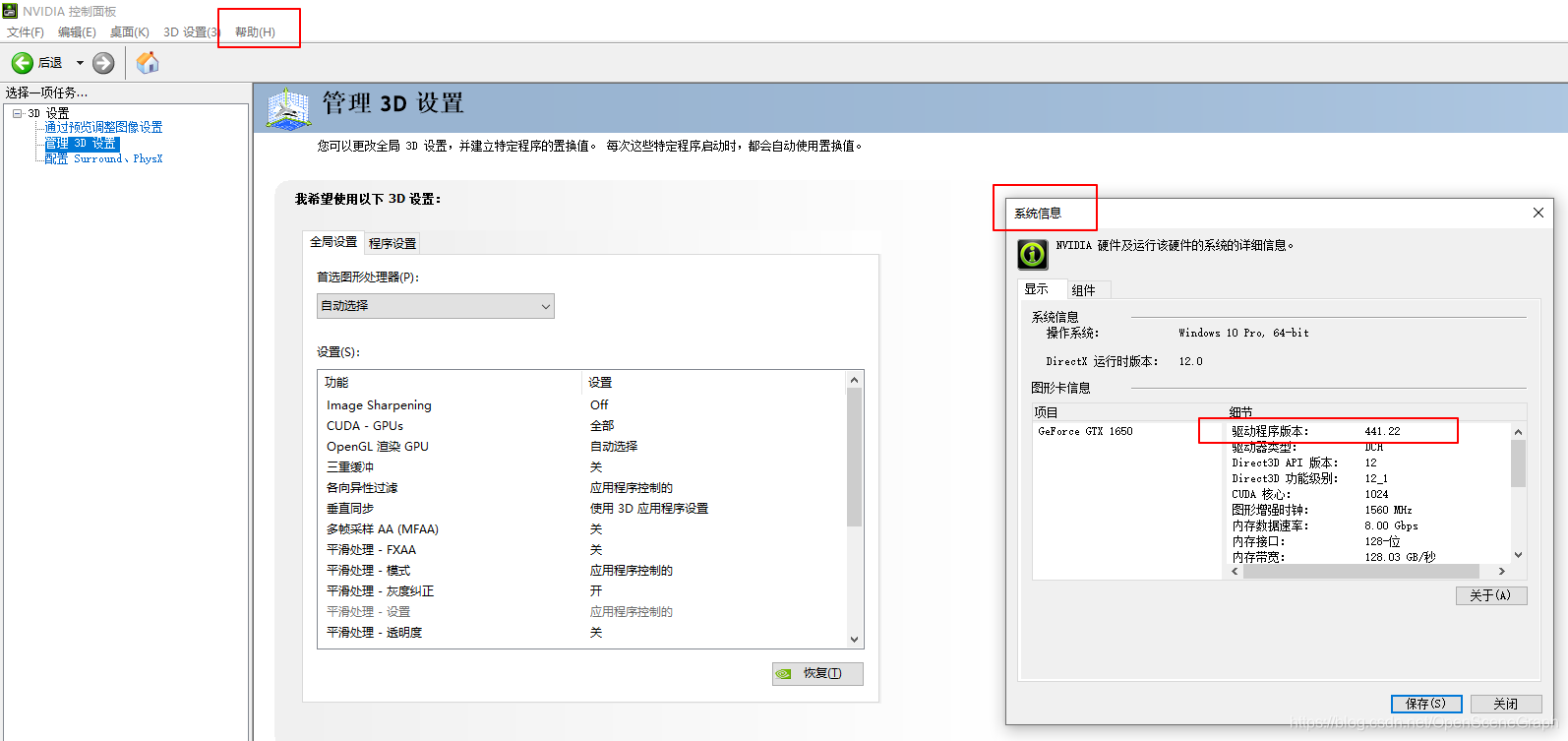Viewport: 1568px width, 741px height.
Task: Open the Back history dropdown arrow
Action: [80, 63]
